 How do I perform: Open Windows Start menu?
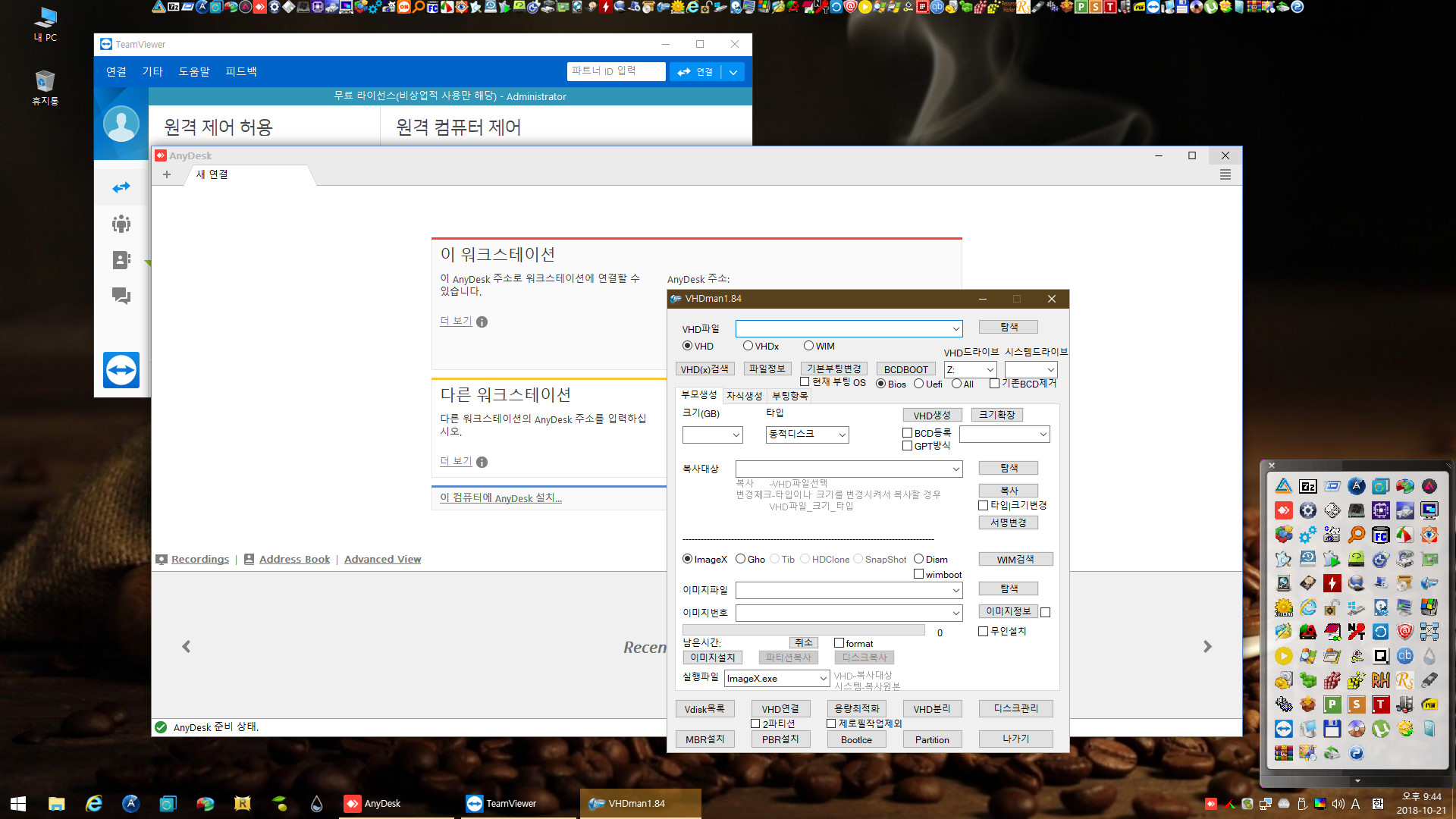[x=18, y=803]
